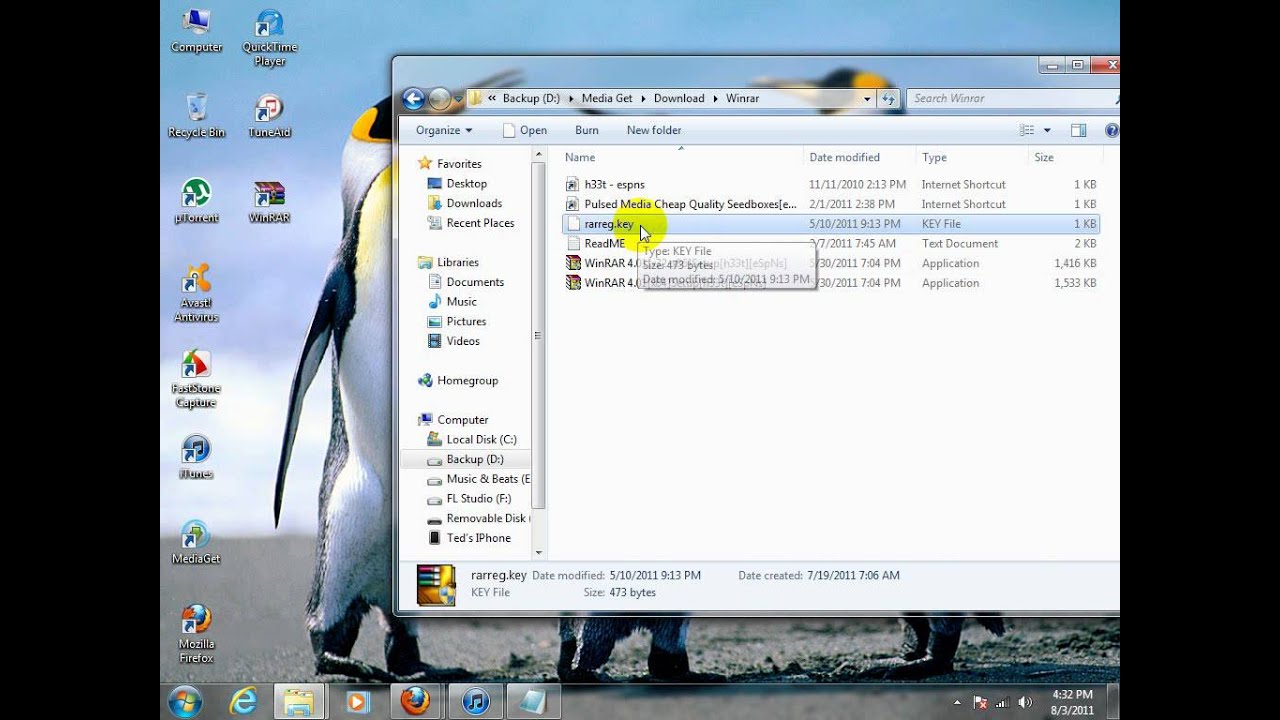Open the Organize menu
The image size is (1280, 720).
coord(444,130)
